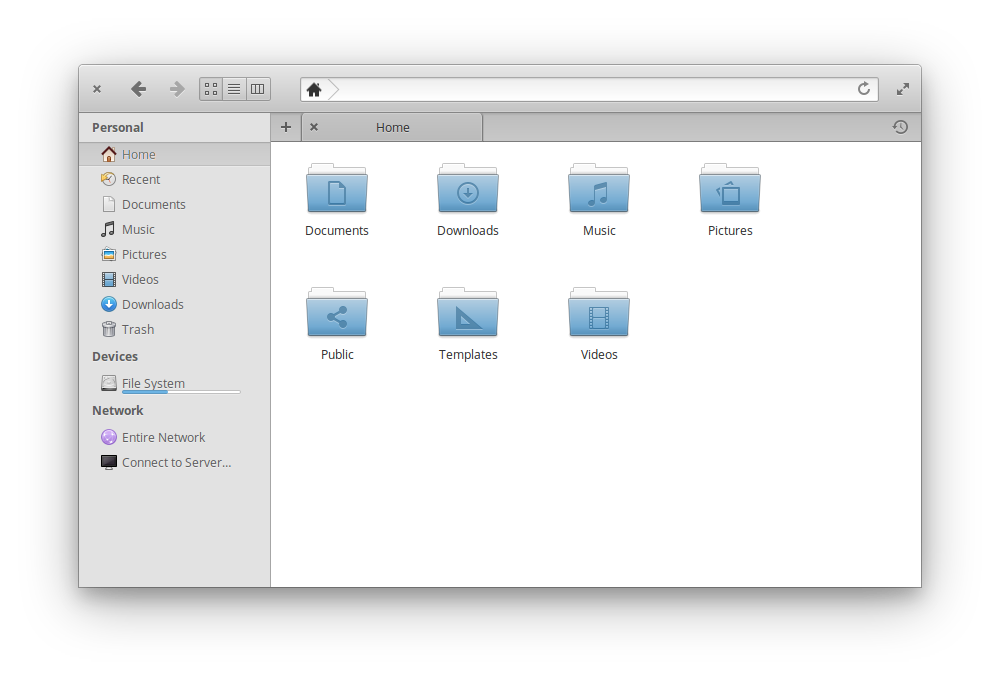Go back using the back arrow
The width and height of the screenshot is (1000, 680).
tap(138, 89)
